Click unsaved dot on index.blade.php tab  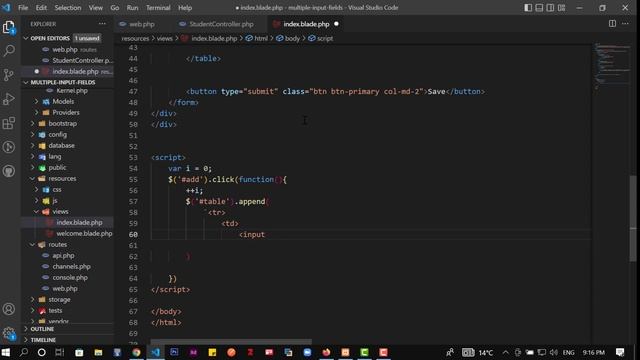(x=336, y=24)
